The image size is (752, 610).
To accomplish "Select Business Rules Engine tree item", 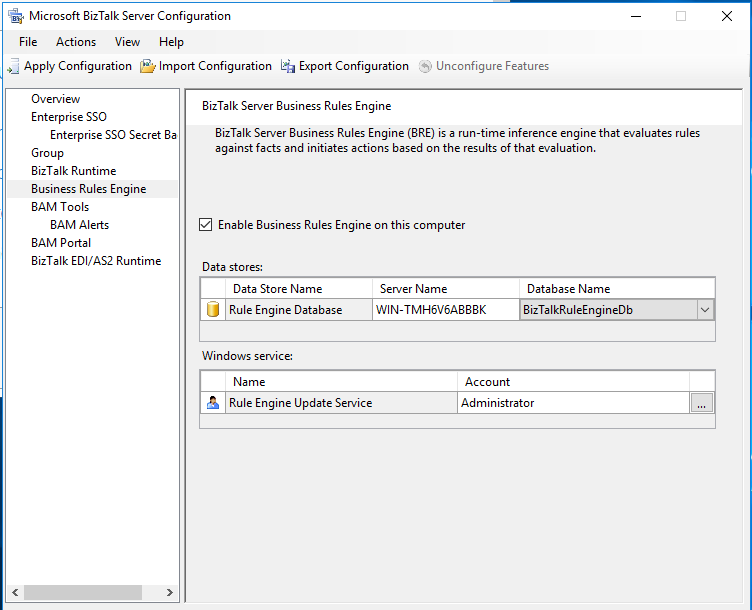I will (89, 189).
